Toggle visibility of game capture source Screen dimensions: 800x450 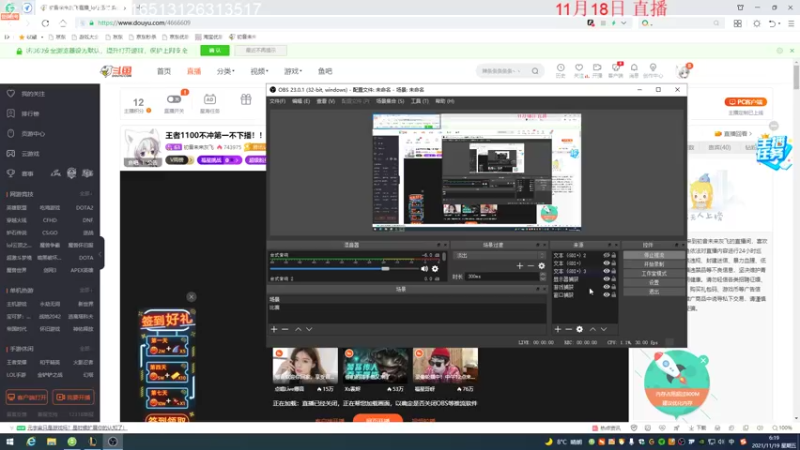[606, 287]
